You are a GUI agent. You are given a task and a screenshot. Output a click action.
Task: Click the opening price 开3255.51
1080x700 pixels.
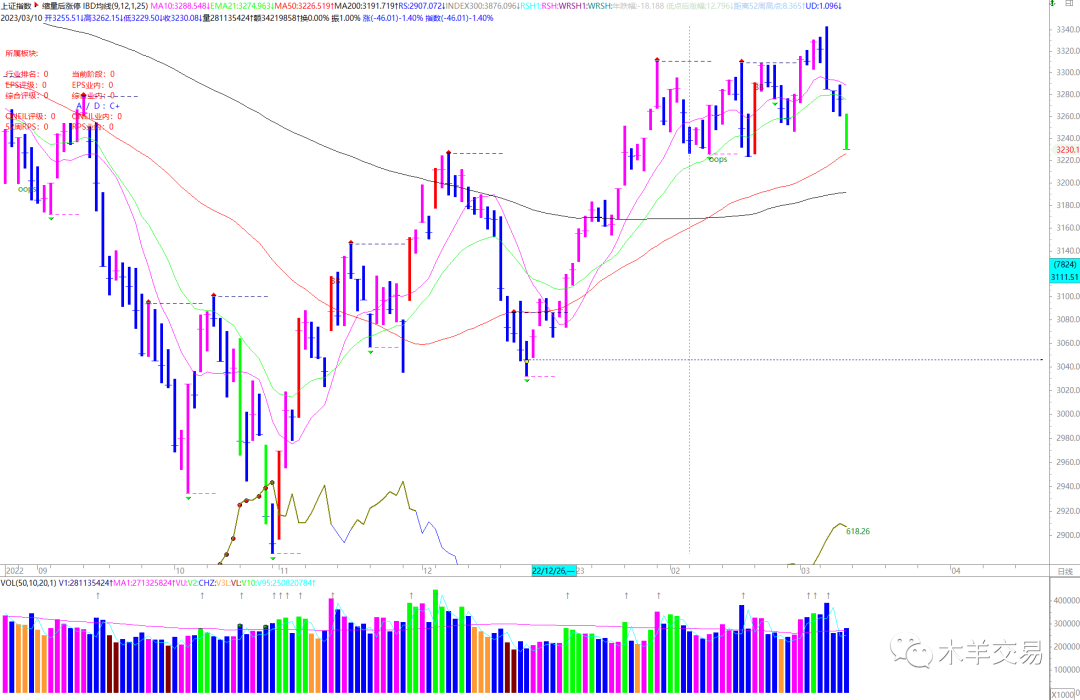pos(63,18)
